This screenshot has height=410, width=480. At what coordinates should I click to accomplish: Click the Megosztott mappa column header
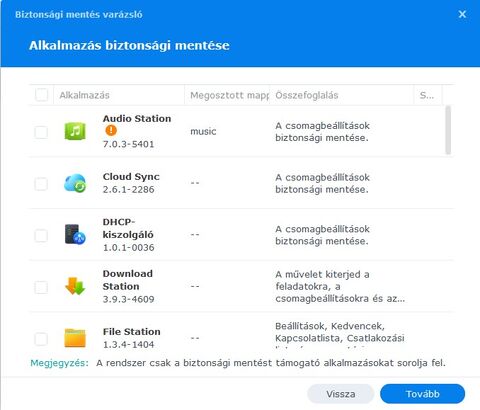coord(227,95)
